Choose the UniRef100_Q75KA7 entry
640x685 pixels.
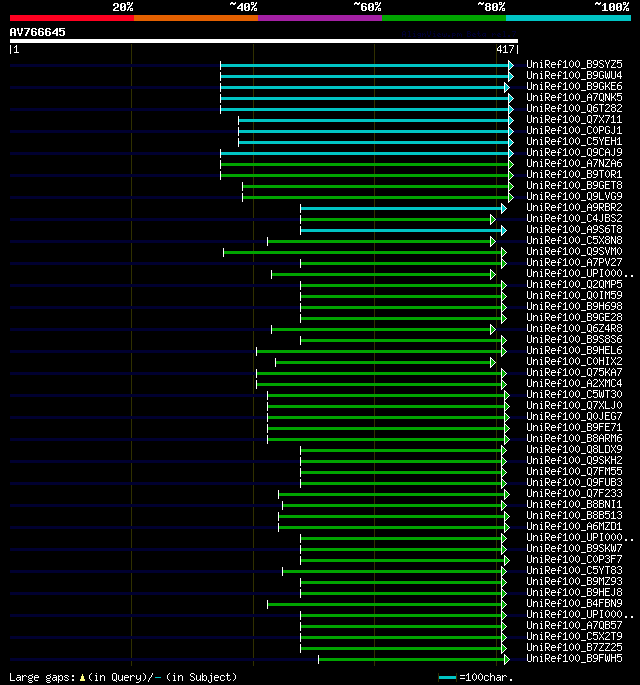point(574,373)
